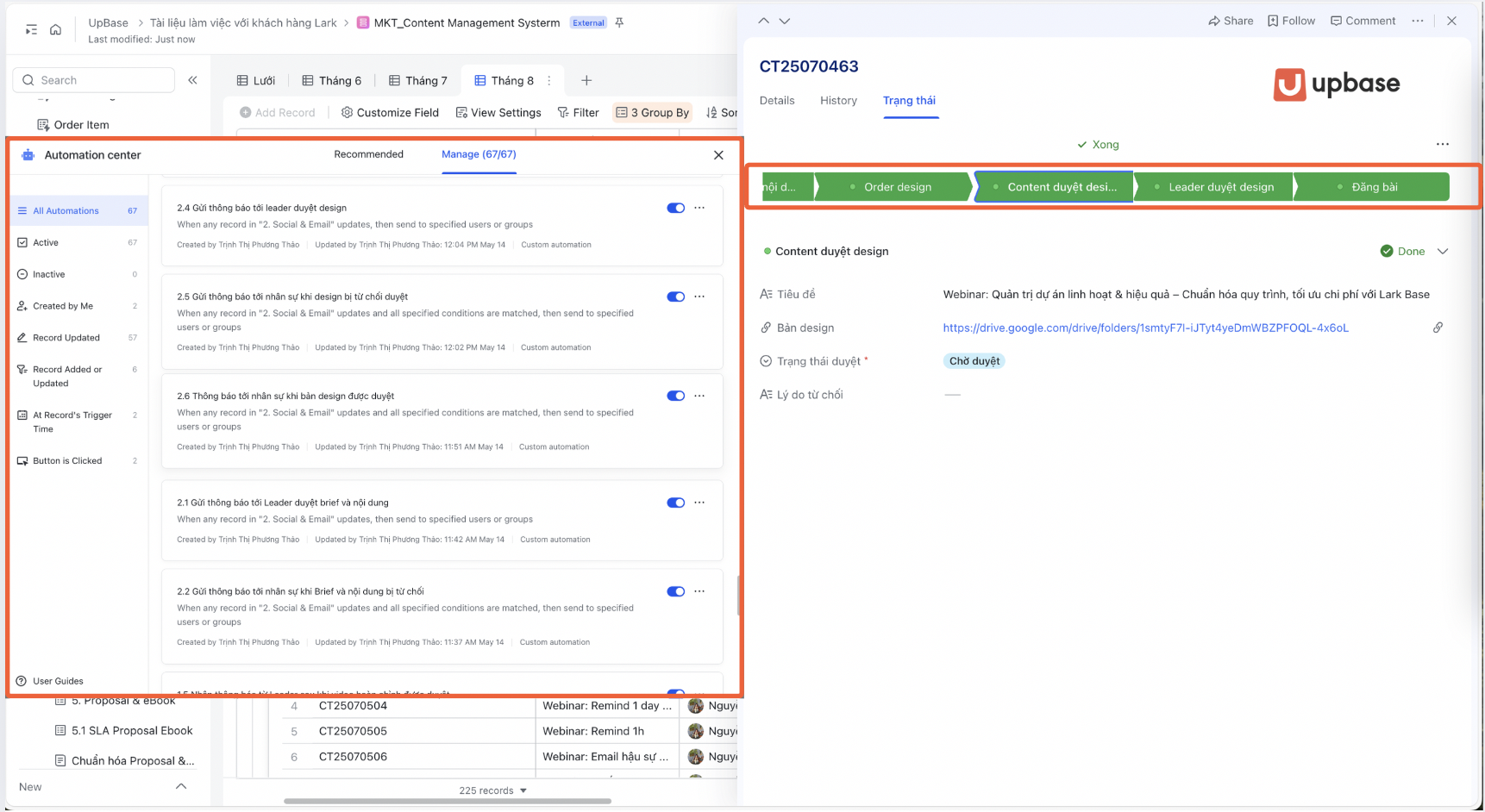This screenshot has width=1485, height=812.
Task: Switch to the Lưới view tab
Action: (x=256, y=80)
